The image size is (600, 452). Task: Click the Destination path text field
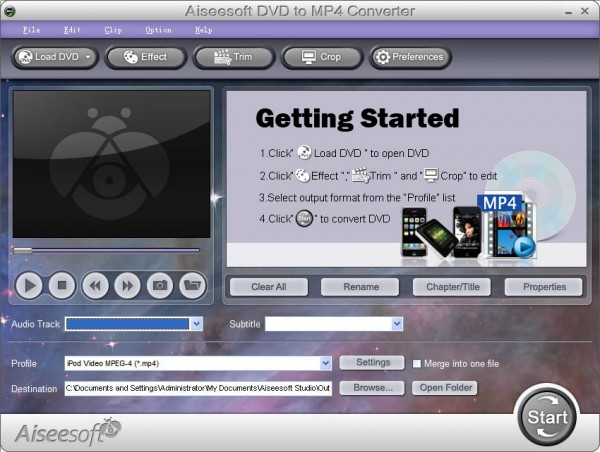[x=198, y=388]
